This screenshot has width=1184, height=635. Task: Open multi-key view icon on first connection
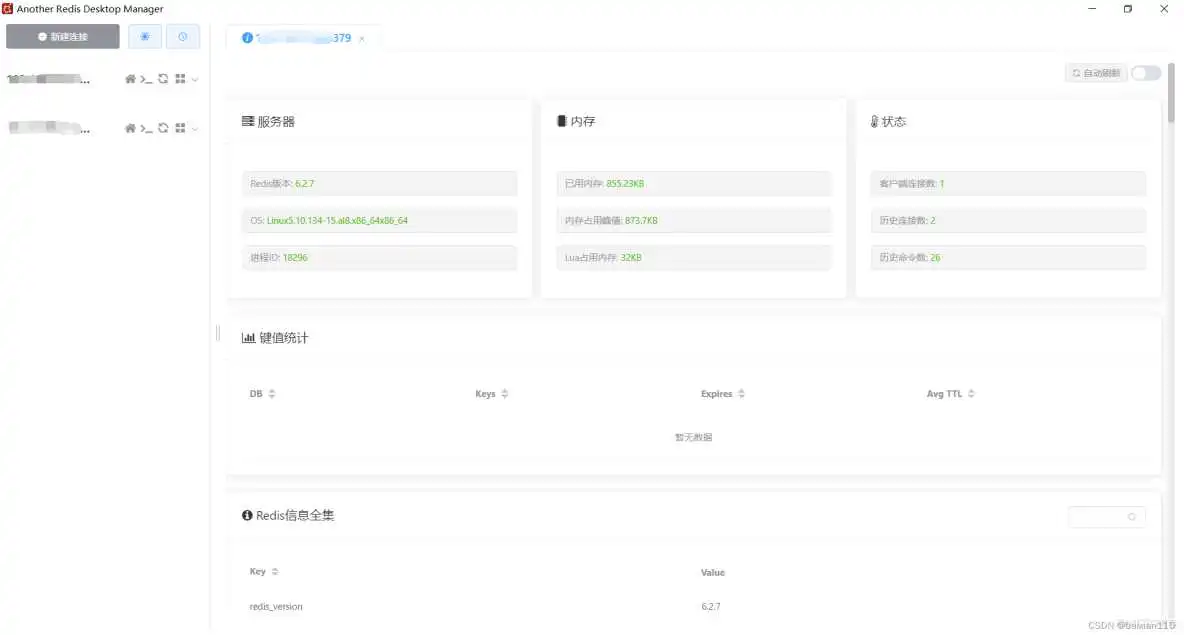(x=180, y=78)
